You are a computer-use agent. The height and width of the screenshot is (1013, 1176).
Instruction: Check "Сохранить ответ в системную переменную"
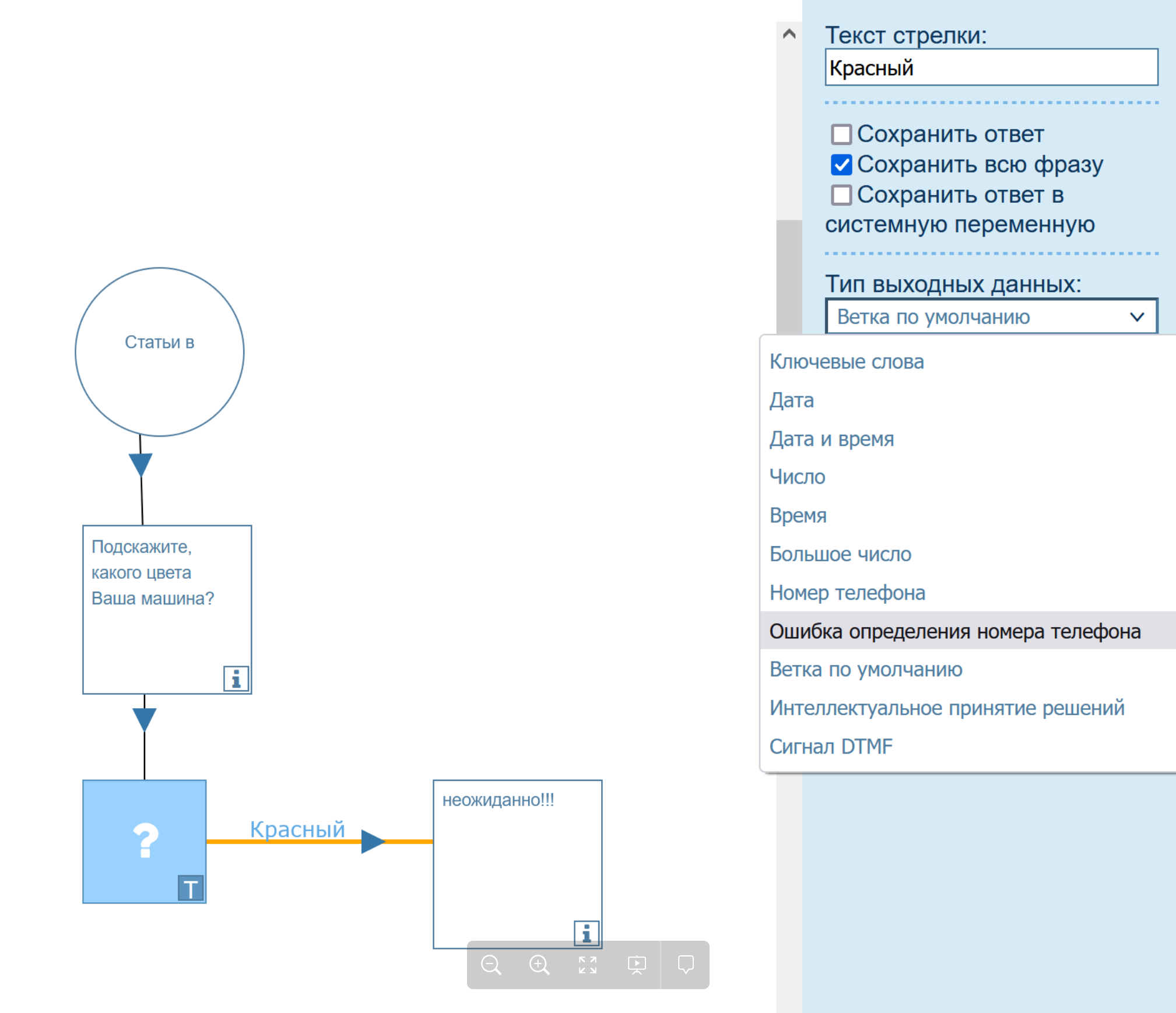coord(841,195)
